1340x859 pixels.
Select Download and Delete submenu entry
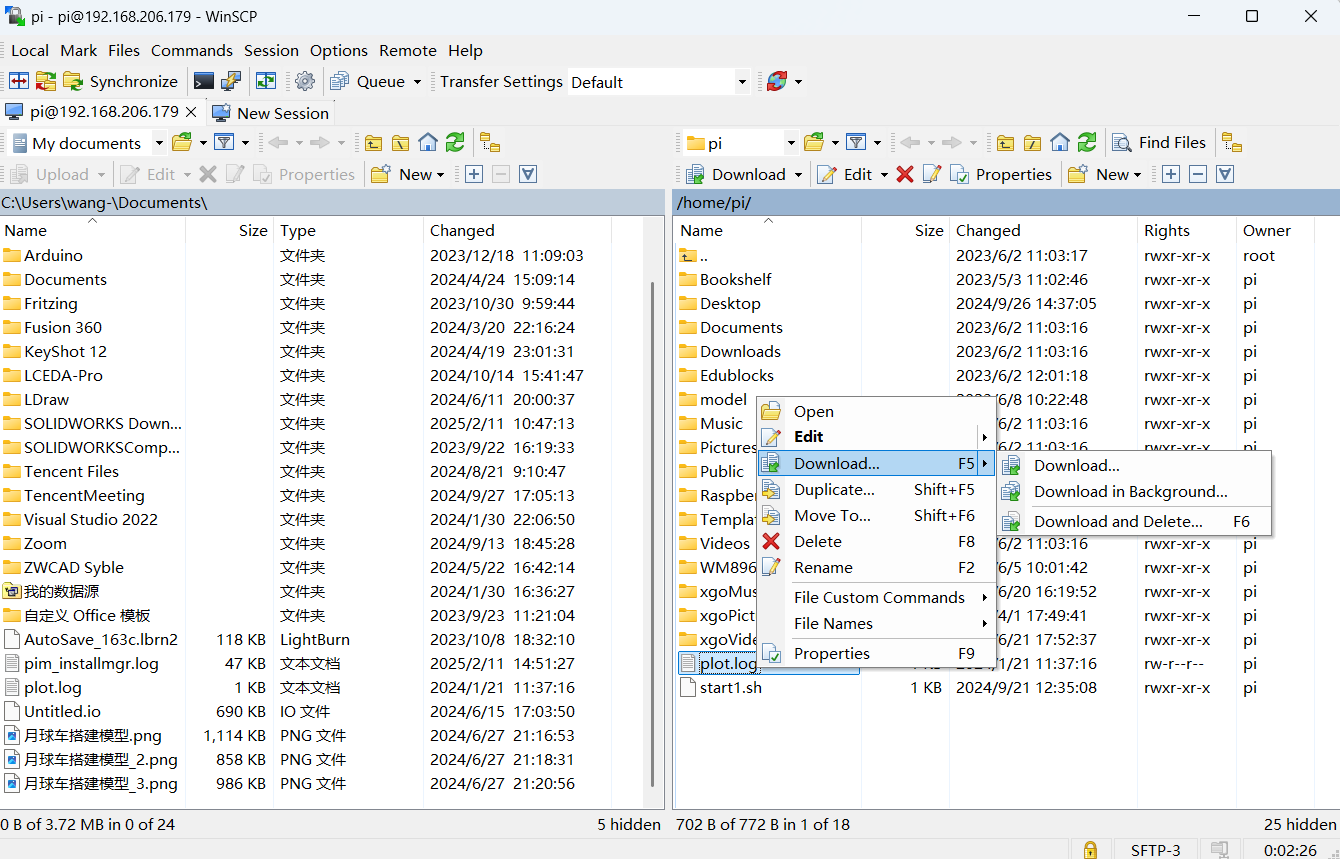(1117, 521)
